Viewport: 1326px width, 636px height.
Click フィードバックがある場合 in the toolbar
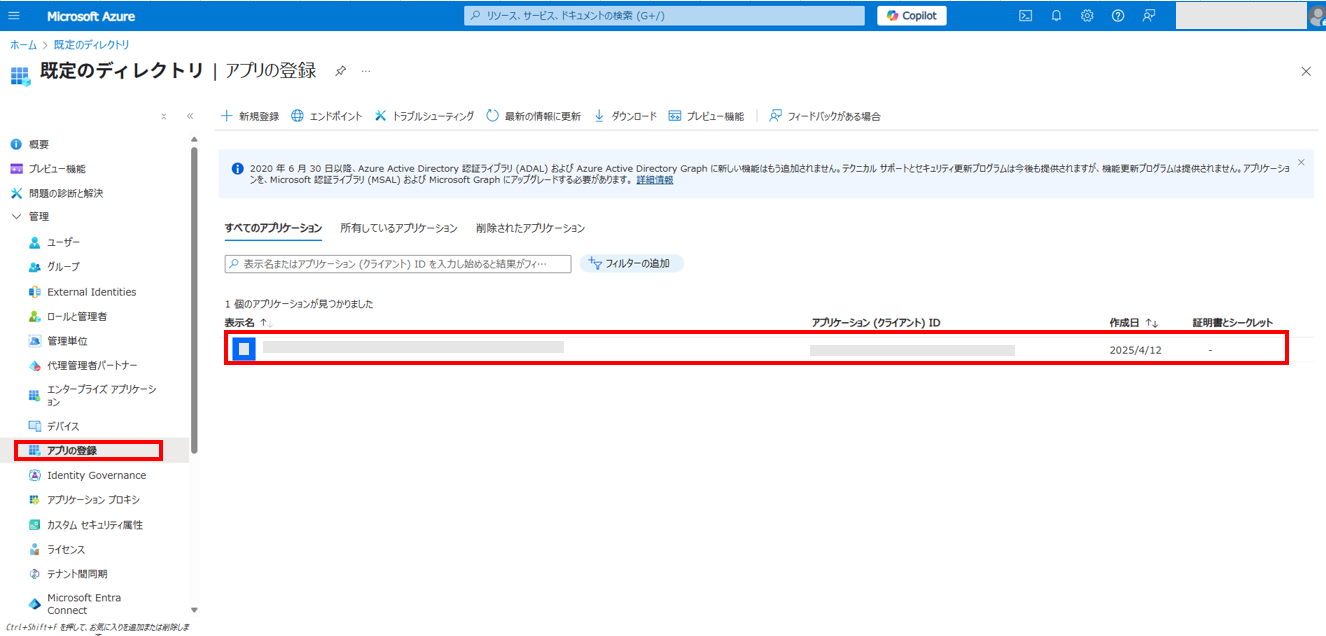[x=825, y=116]
